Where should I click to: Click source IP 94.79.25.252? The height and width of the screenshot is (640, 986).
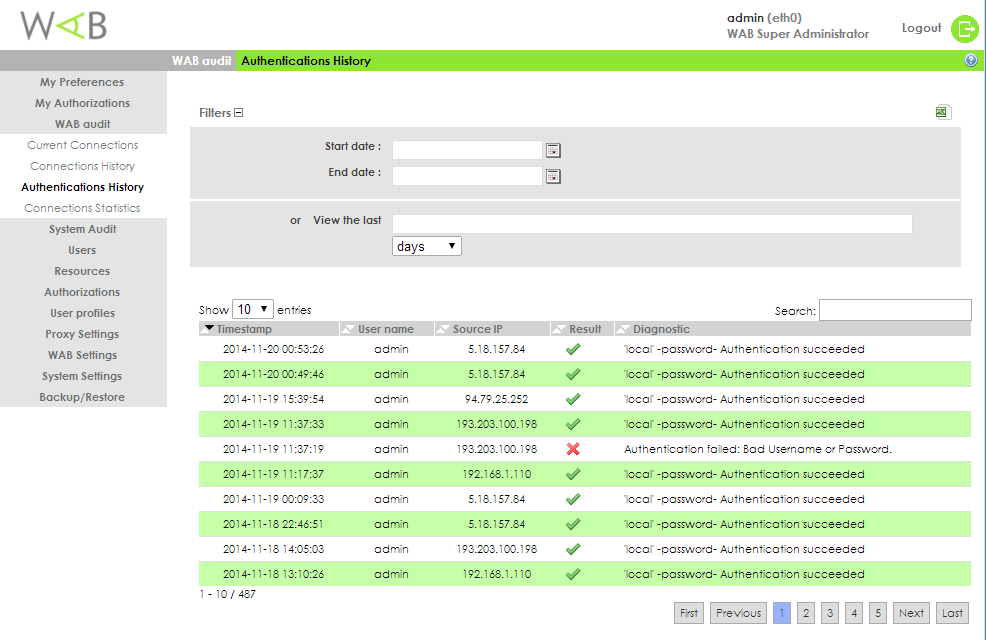(x=497, y=399)
